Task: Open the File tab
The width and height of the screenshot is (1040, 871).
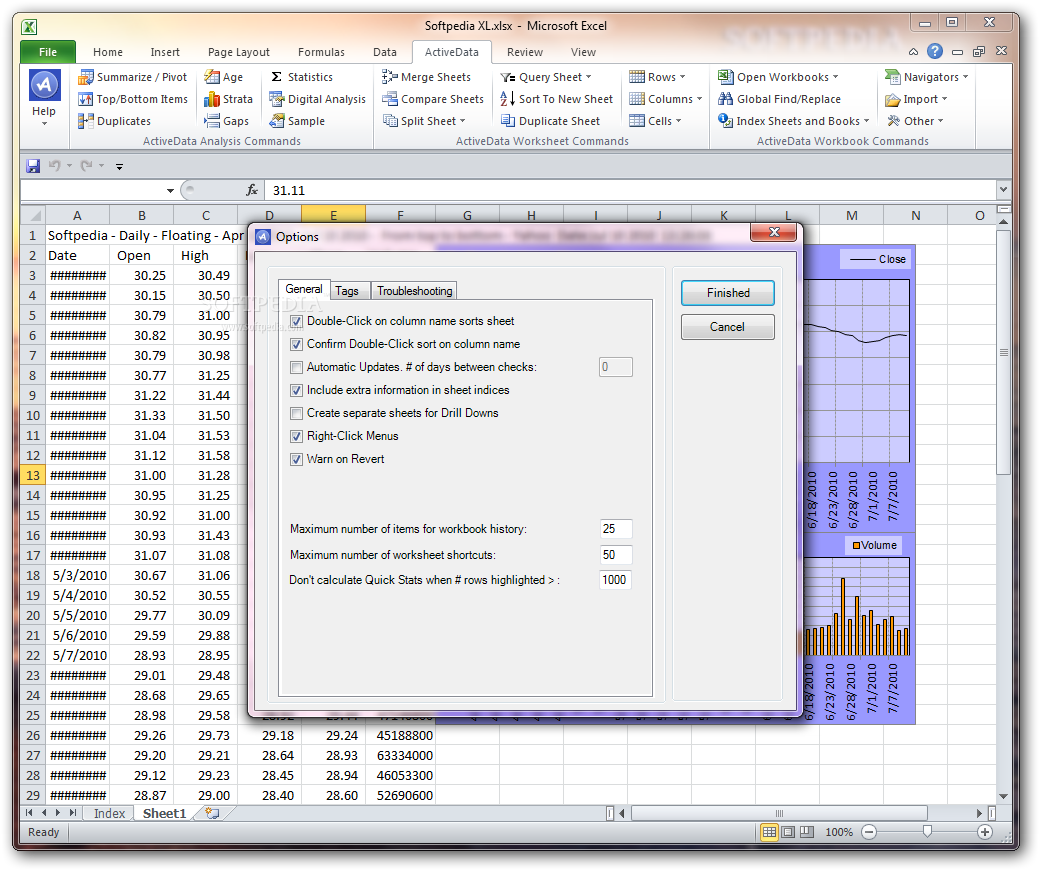Action: point(48,52)
